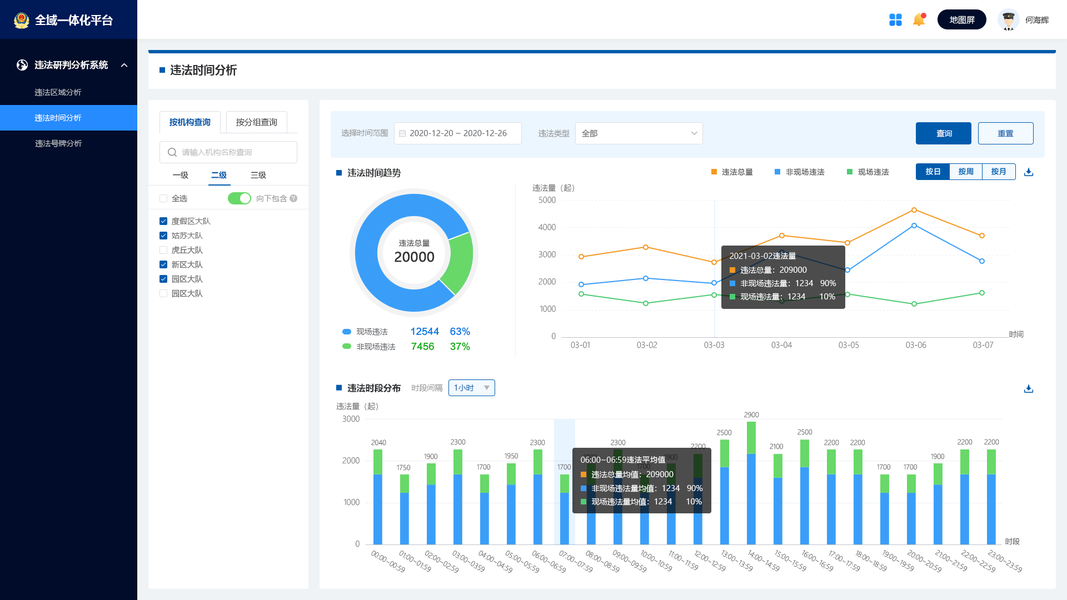This screenshot has height=600, width=1067.
Task: Click the 违法总量 orange legend swatch
Action: coord(714,172)
